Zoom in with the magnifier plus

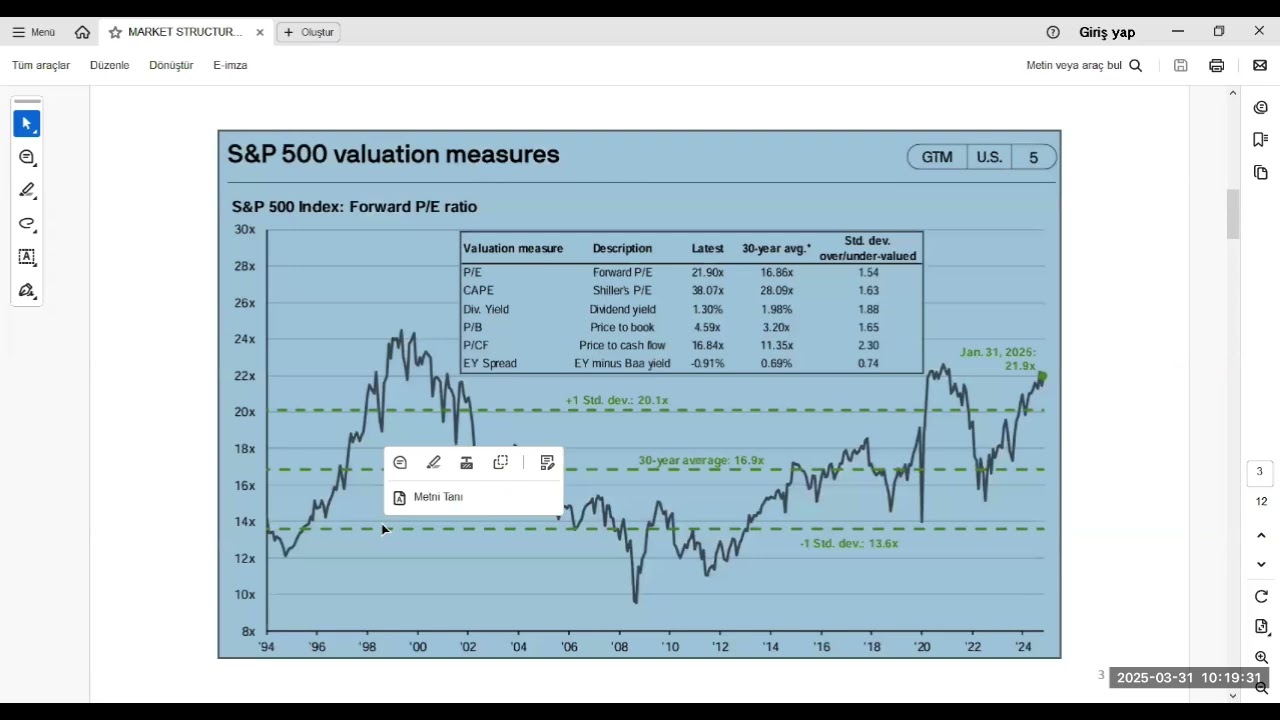1261,657
